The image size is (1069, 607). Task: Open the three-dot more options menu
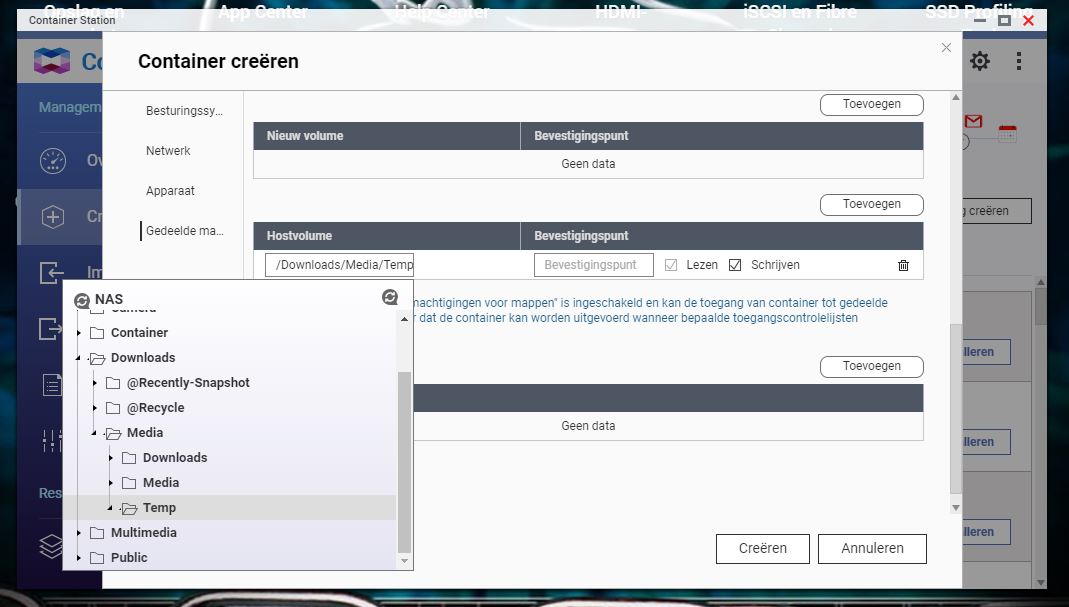point(1019,60)
